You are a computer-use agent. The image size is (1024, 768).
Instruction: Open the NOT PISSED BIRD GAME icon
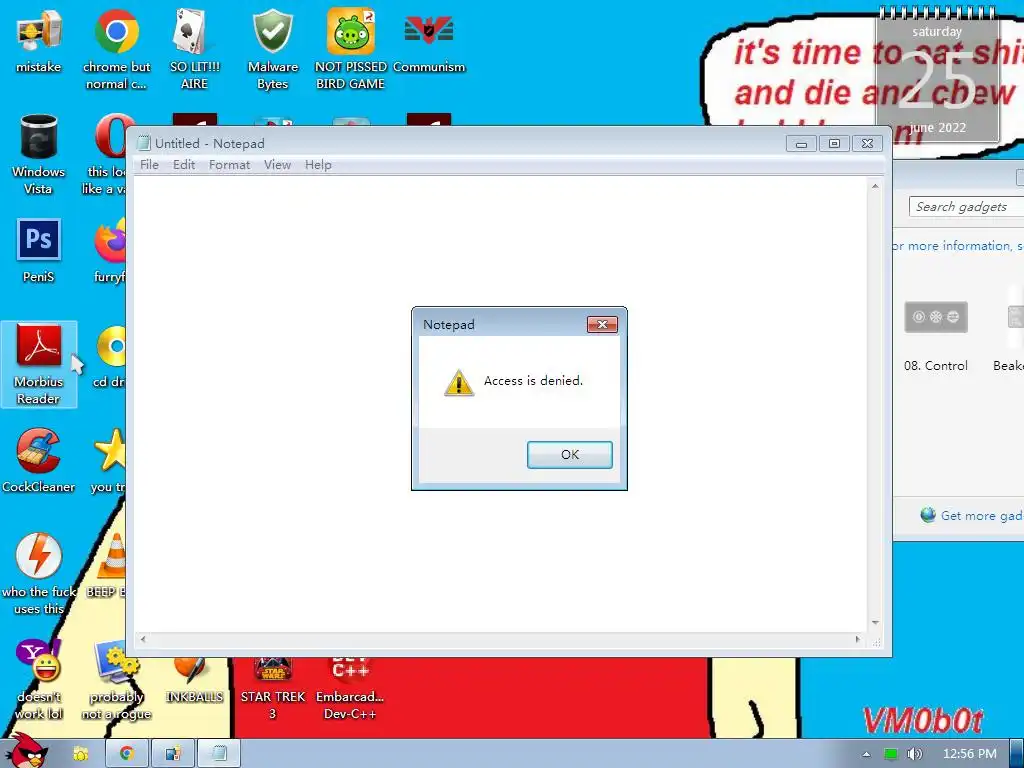(x=350, y=48)
